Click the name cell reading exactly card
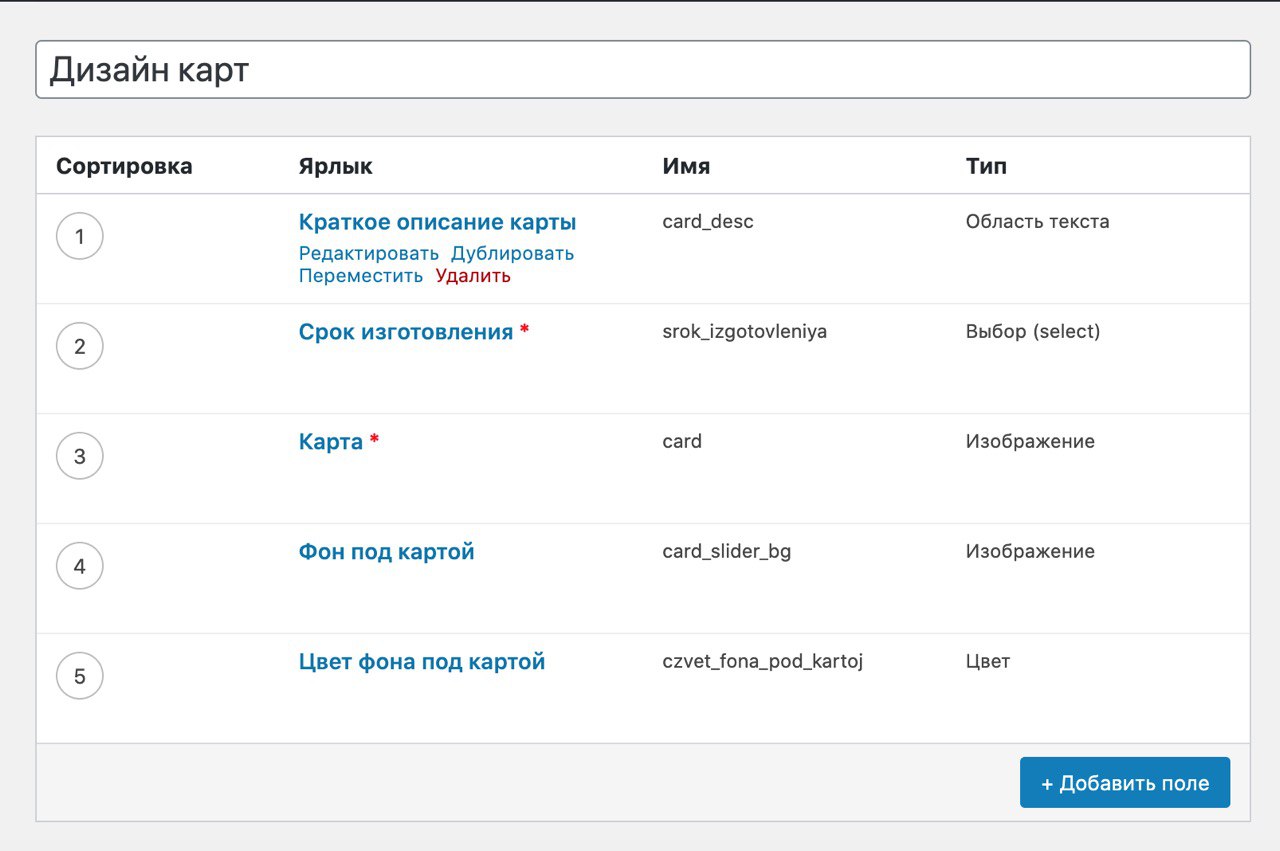Screen dimensions: 1280x851 pos(682,441)
